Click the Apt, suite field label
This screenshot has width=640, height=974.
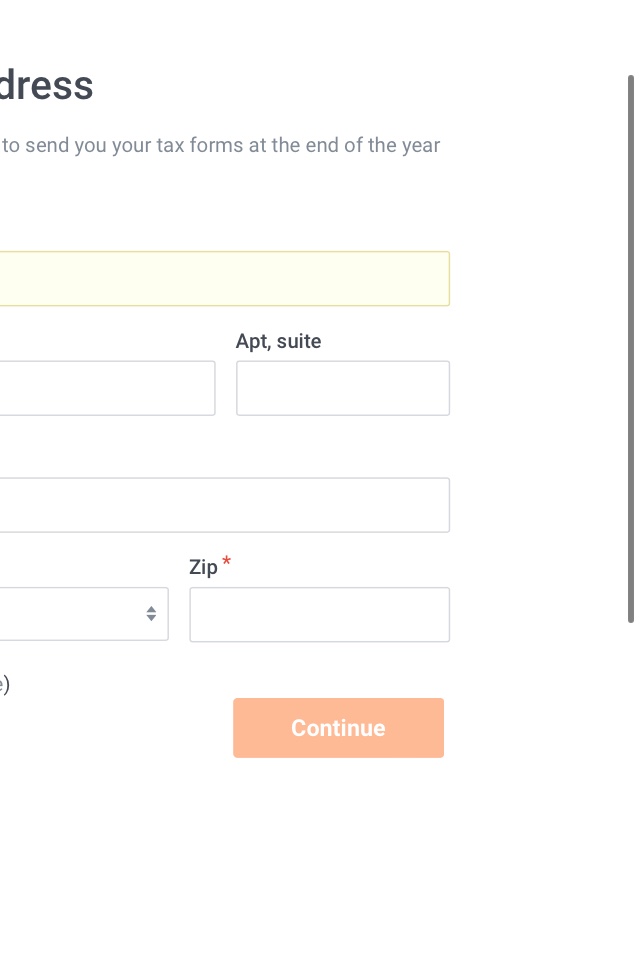coord(278,341)
